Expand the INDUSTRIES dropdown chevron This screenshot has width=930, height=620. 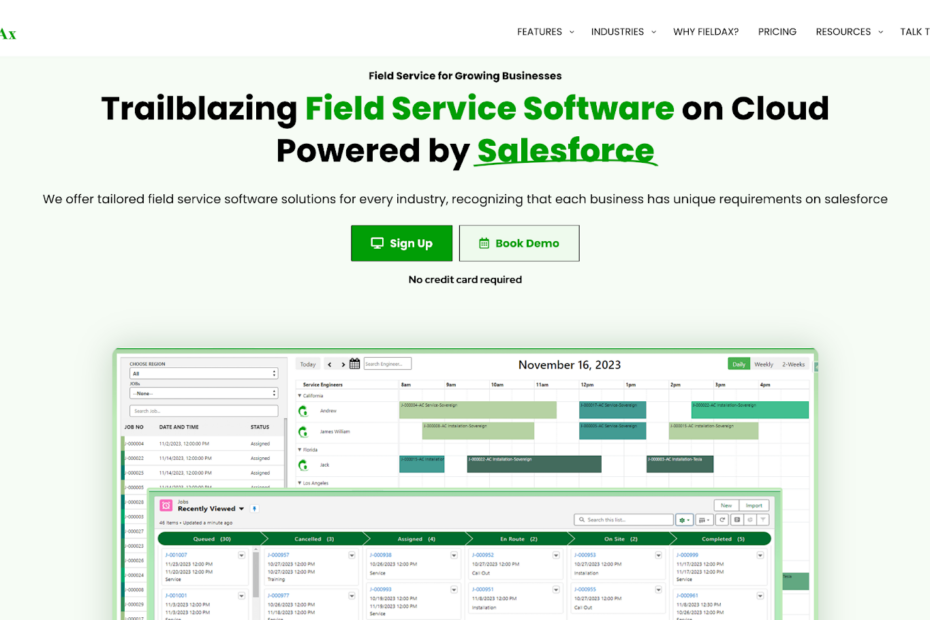(x=654, y=32)
